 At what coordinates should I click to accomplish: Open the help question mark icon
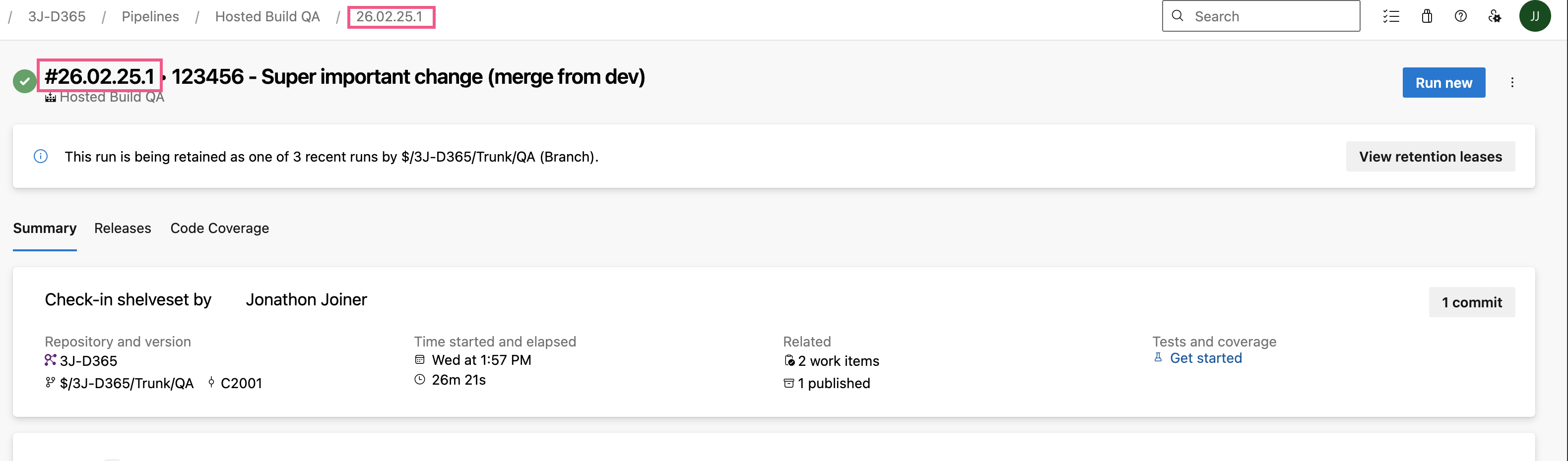coord(1461,16)
